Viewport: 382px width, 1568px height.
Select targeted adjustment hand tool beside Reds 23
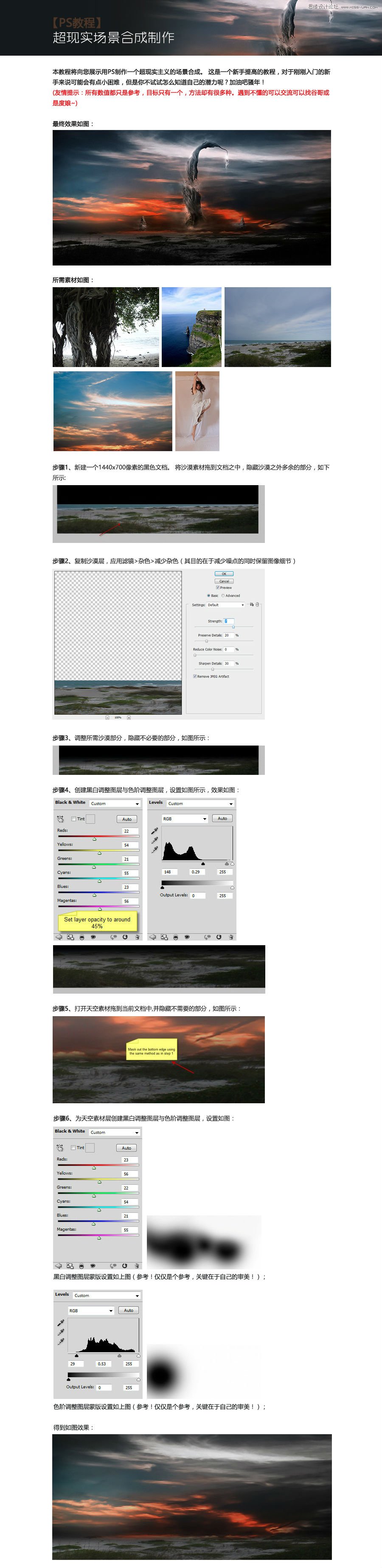tap(59, 1147)
